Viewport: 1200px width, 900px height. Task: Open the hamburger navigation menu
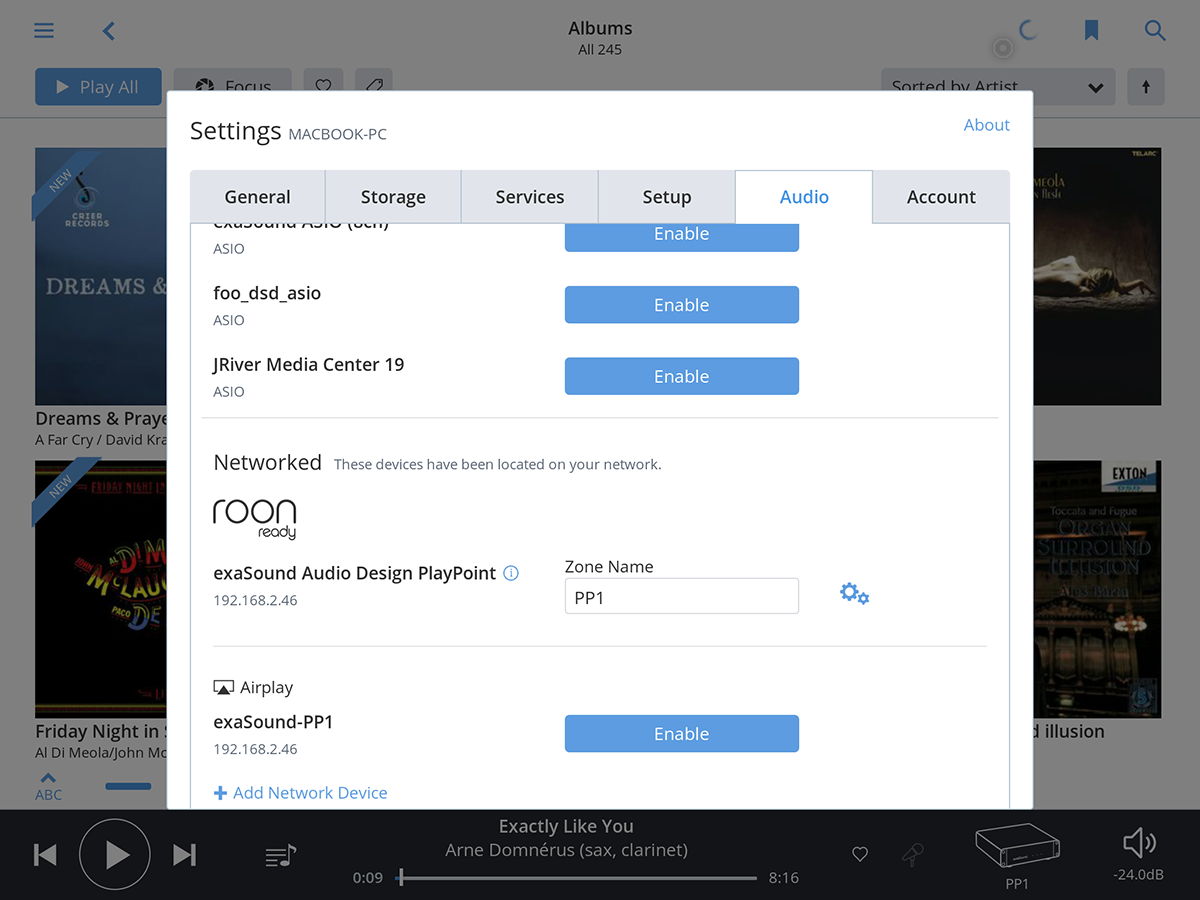[x=44, y=31]
